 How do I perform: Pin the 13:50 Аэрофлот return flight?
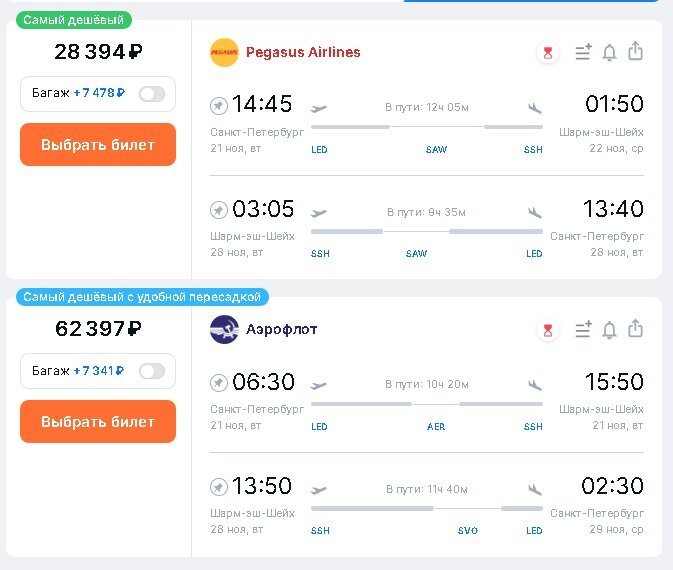tap(218, 488)
